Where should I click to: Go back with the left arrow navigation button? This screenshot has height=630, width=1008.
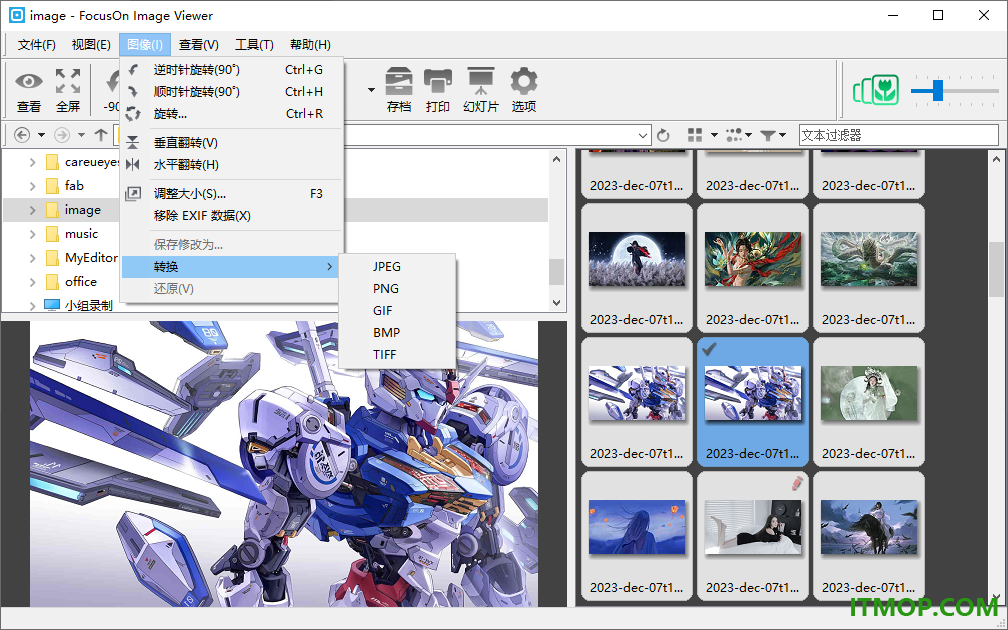pos(22,135)
